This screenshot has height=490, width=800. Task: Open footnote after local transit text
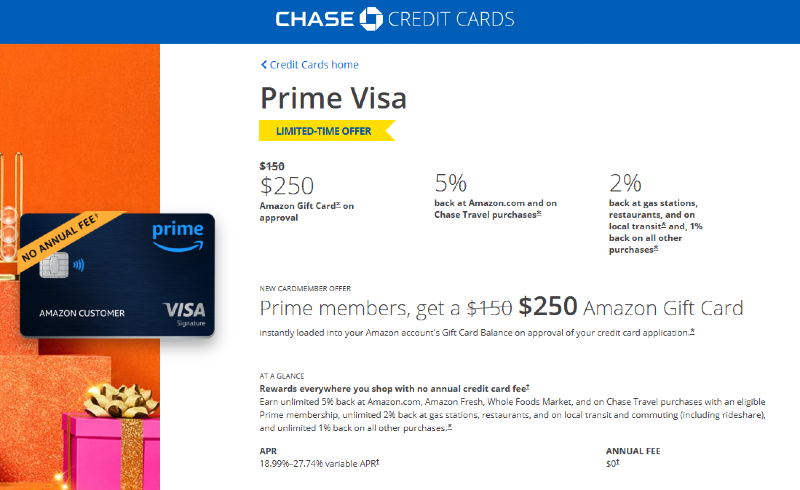(664, 225)
